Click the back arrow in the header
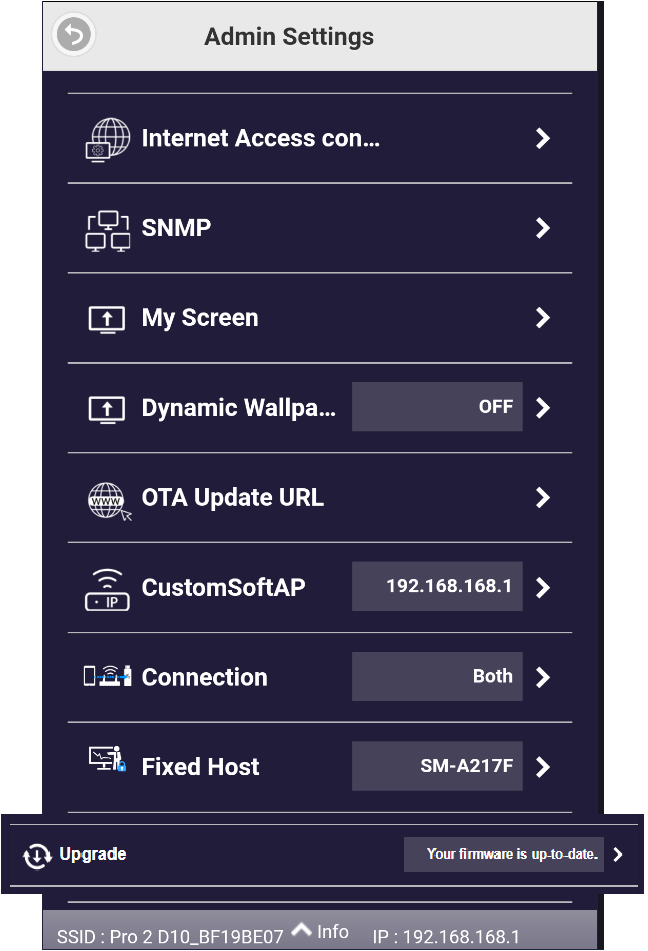Screen dimensions: 648x951 click(73, 36)
